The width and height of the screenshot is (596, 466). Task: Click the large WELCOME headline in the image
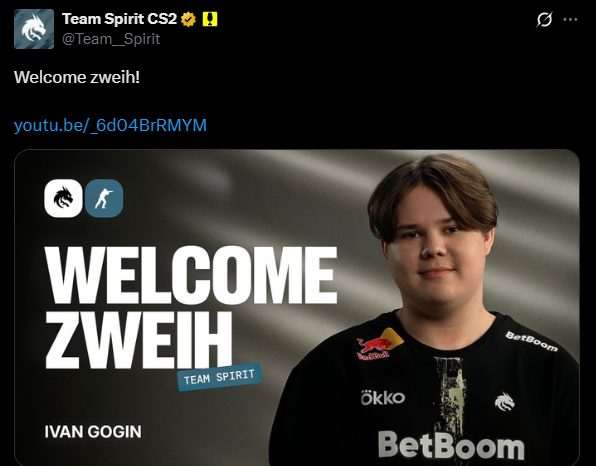[191, 276]
